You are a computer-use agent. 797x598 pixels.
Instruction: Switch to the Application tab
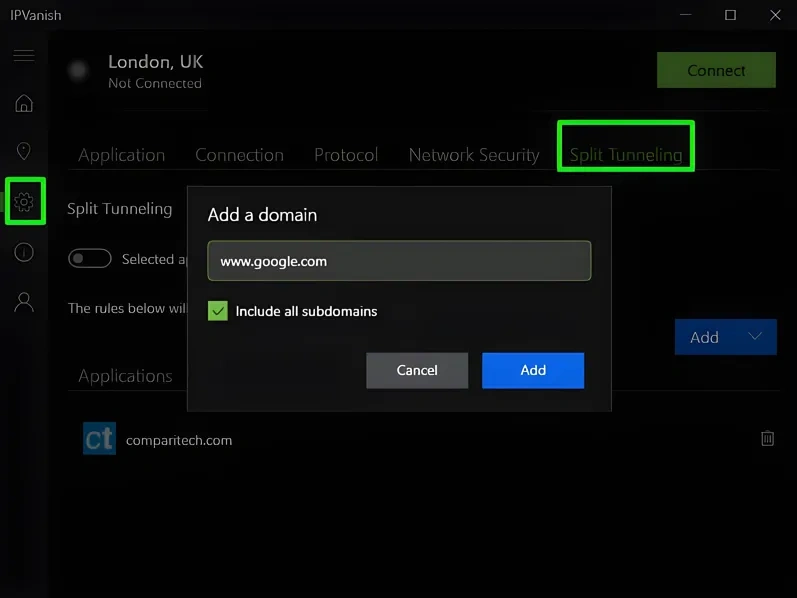(121, 155)
